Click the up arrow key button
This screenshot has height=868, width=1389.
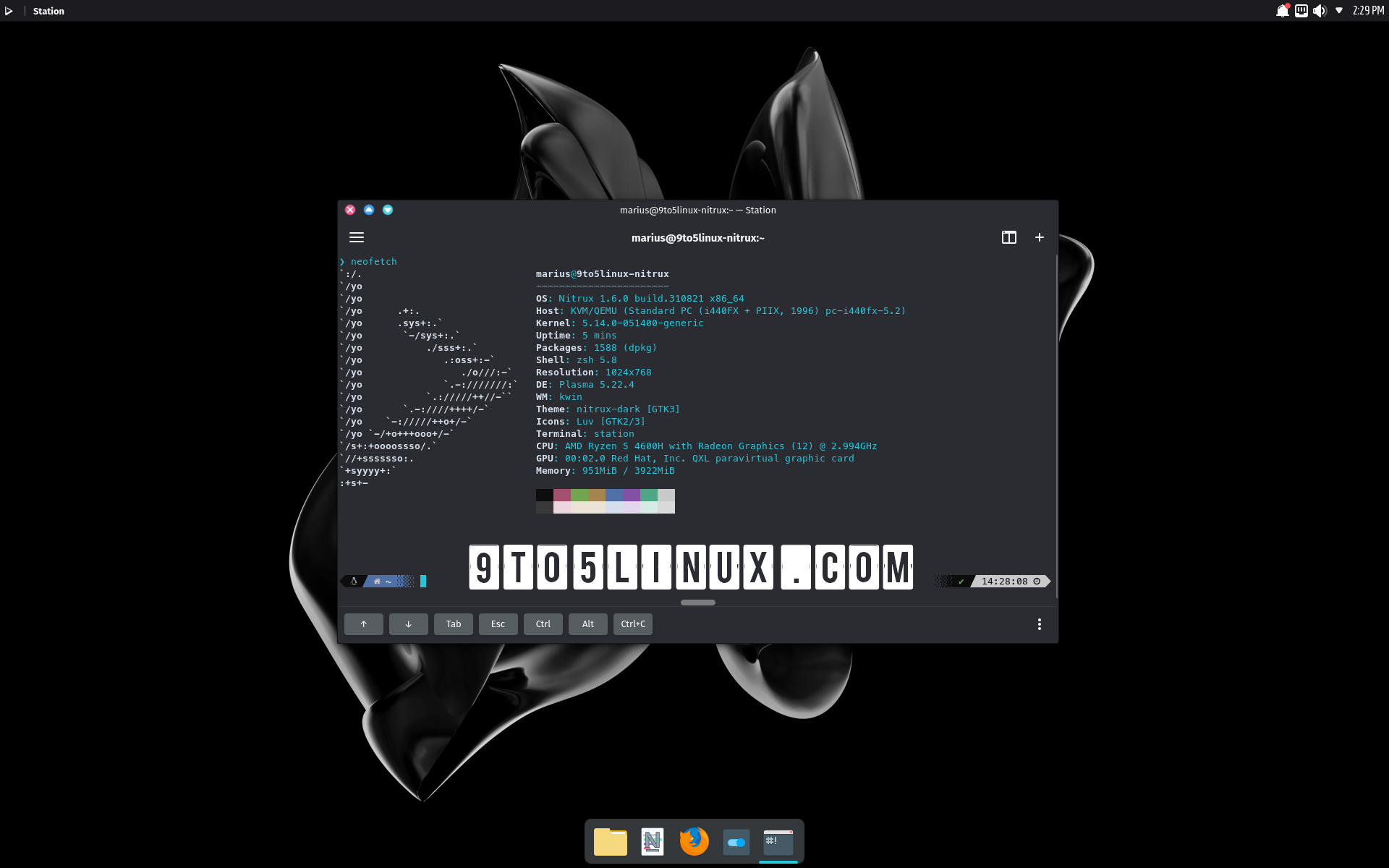click(363, 624)
